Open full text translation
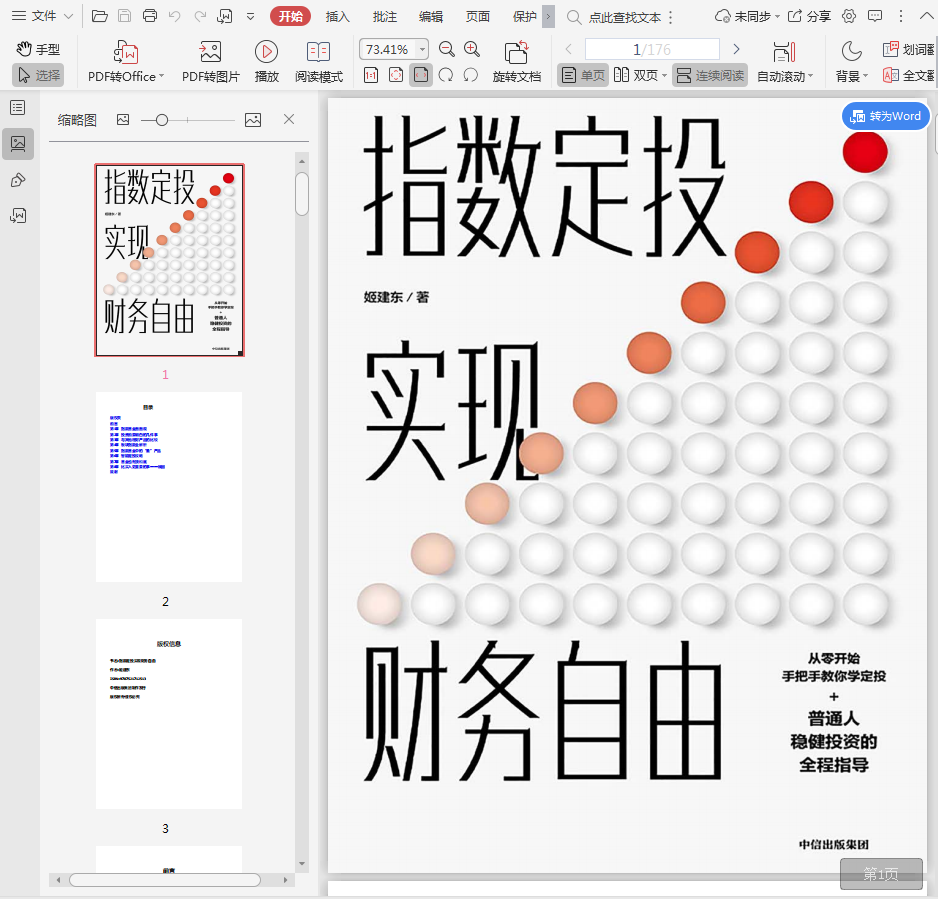The height and width of the screenshot is (899, 938). coord(908,75)
